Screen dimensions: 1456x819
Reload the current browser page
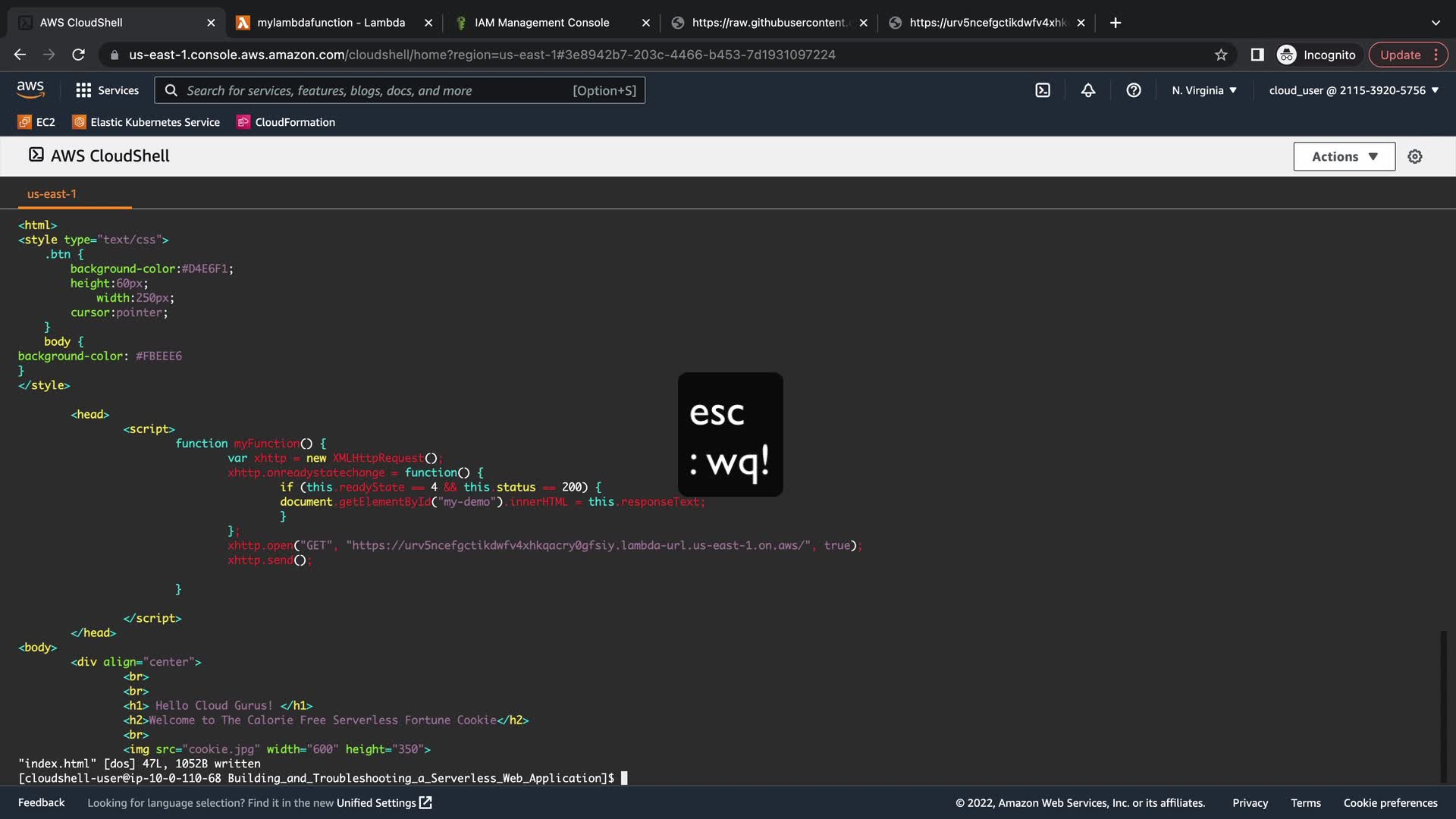click(78, 55)
